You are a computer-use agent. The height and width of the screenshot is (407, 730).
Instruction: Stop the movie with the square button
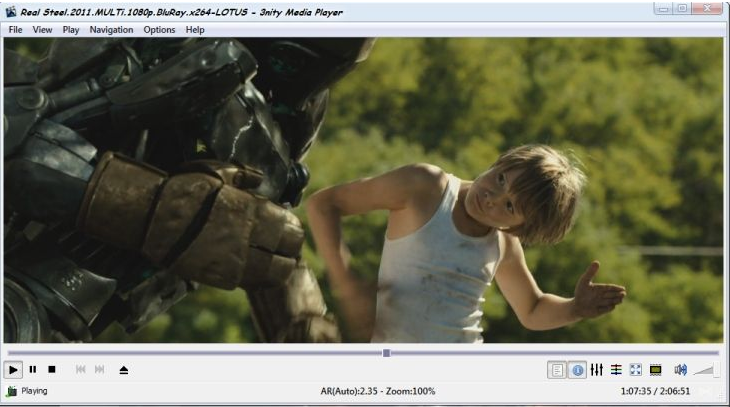tap(52, 370)
